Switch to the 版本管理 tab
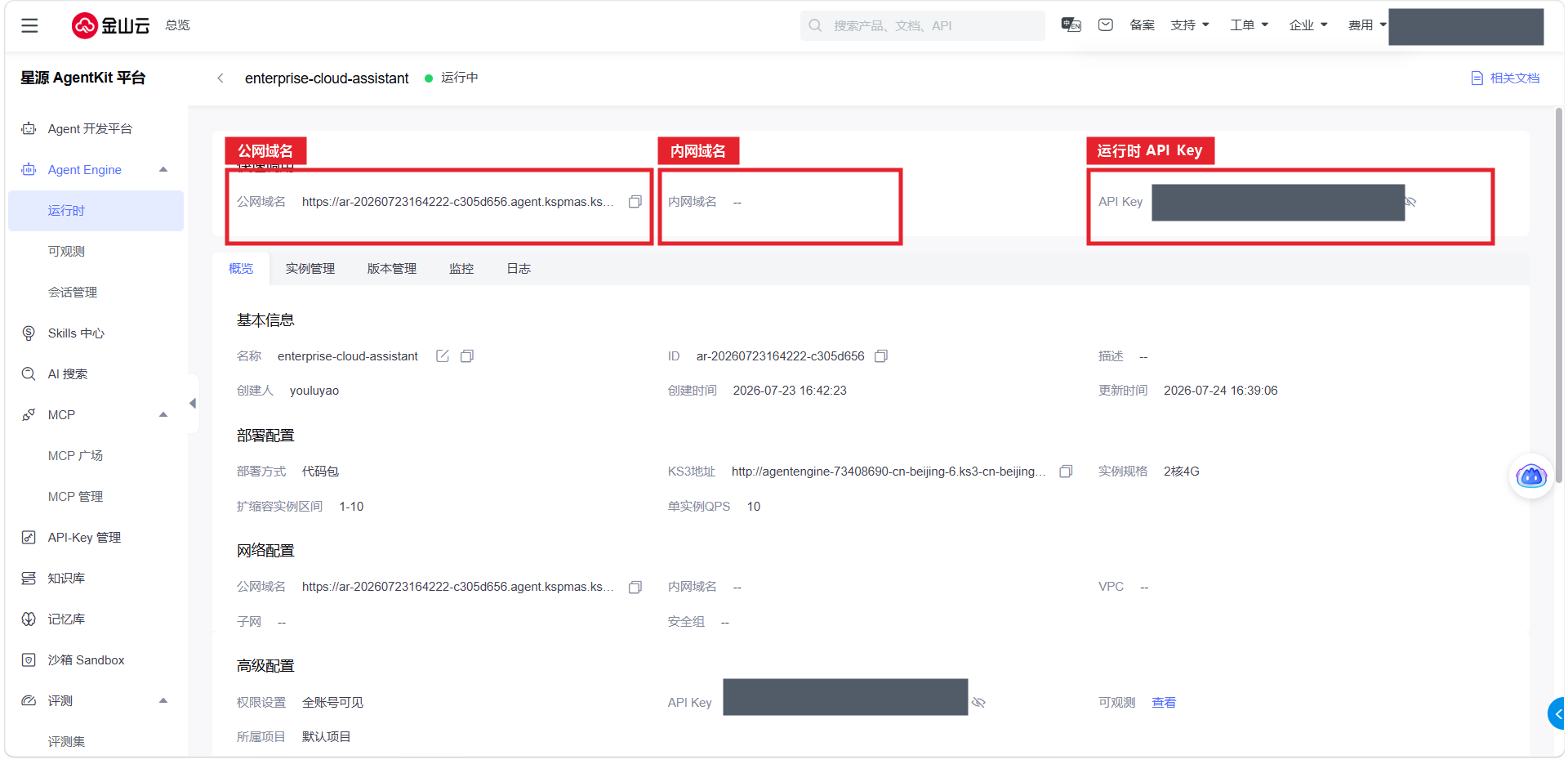 pyautogui.click(x=392, y=269)
